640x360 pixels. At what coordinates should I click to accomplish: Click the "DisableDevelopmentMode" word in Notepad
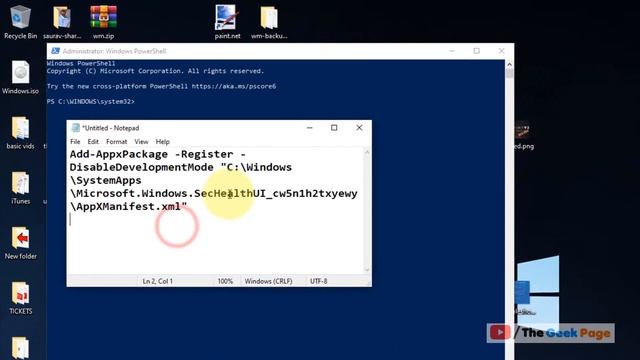point(142,167)
